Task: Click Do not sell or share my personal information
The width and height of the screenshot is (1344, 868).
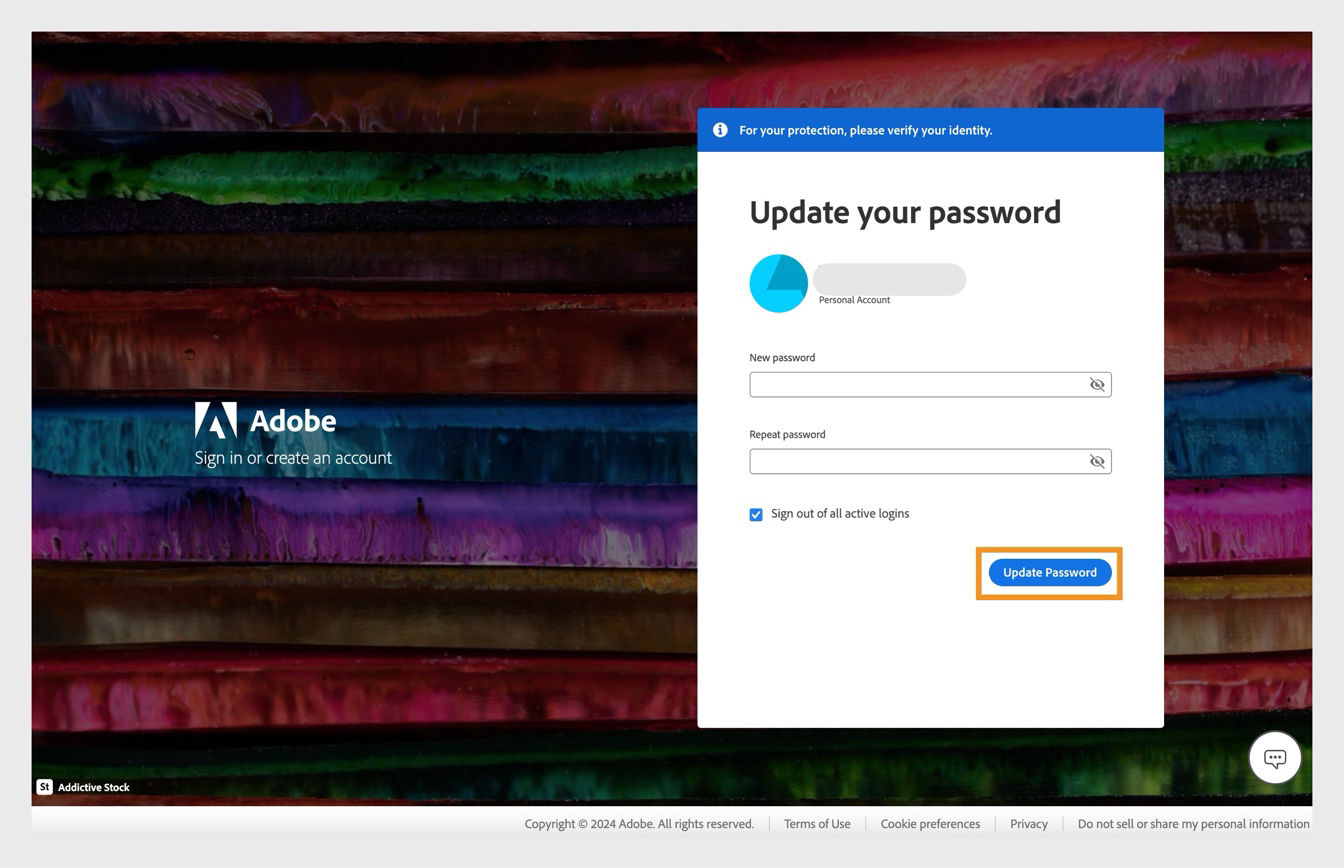Action: tap(1193, 823)
